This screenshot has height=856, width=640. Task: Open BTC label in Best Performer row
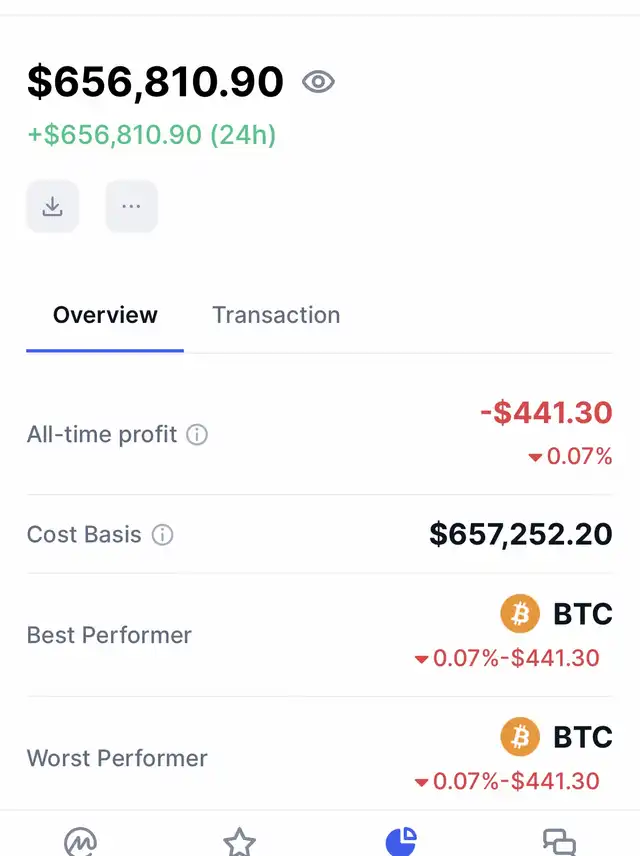coord(583,614)
